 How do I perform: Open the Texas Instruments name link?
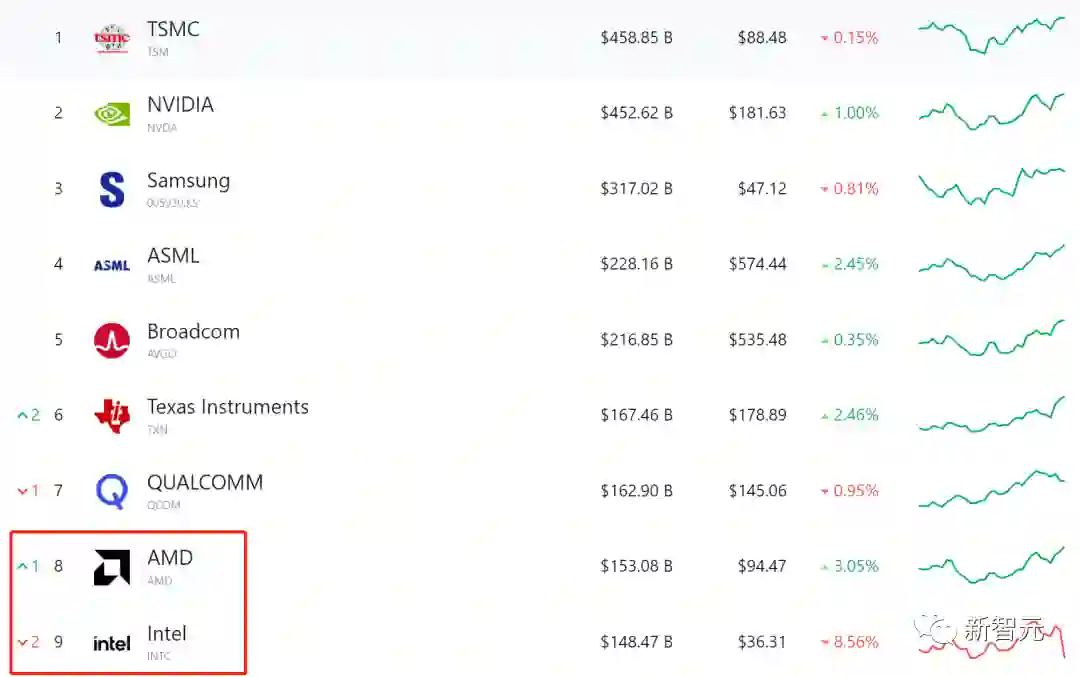227,407
